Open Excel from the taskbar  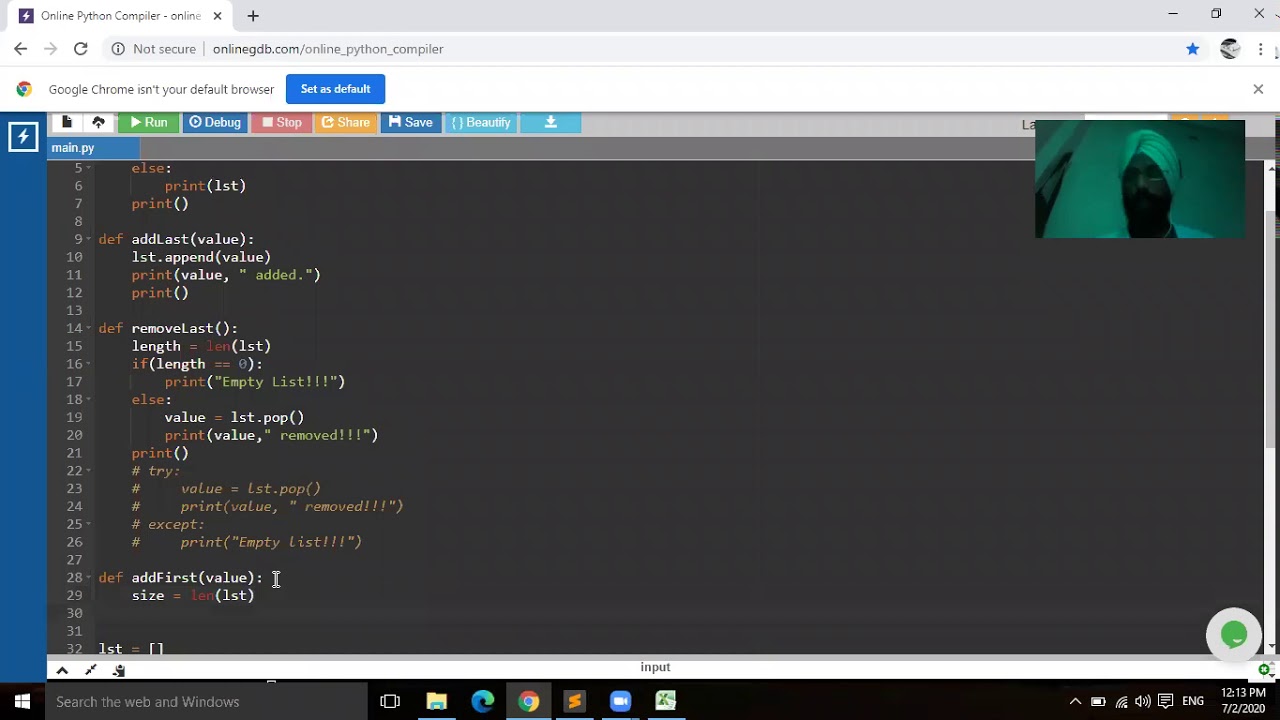pos(666,701)
